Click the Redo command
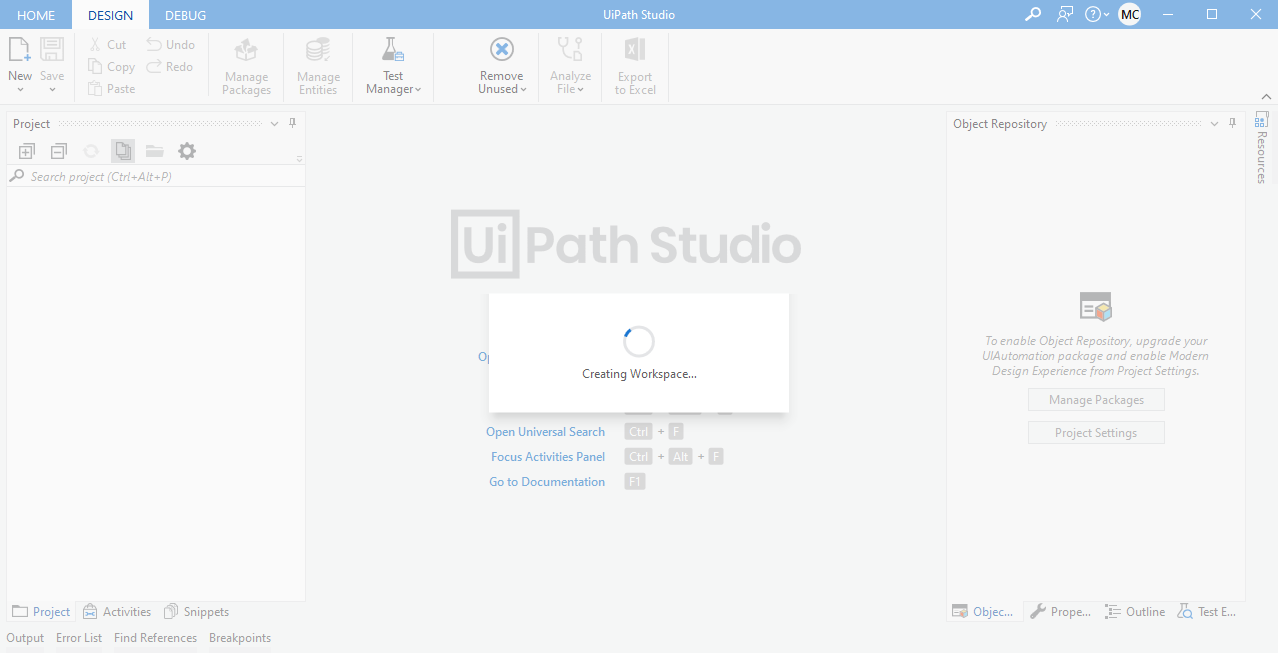 click(x=169, y=67)
